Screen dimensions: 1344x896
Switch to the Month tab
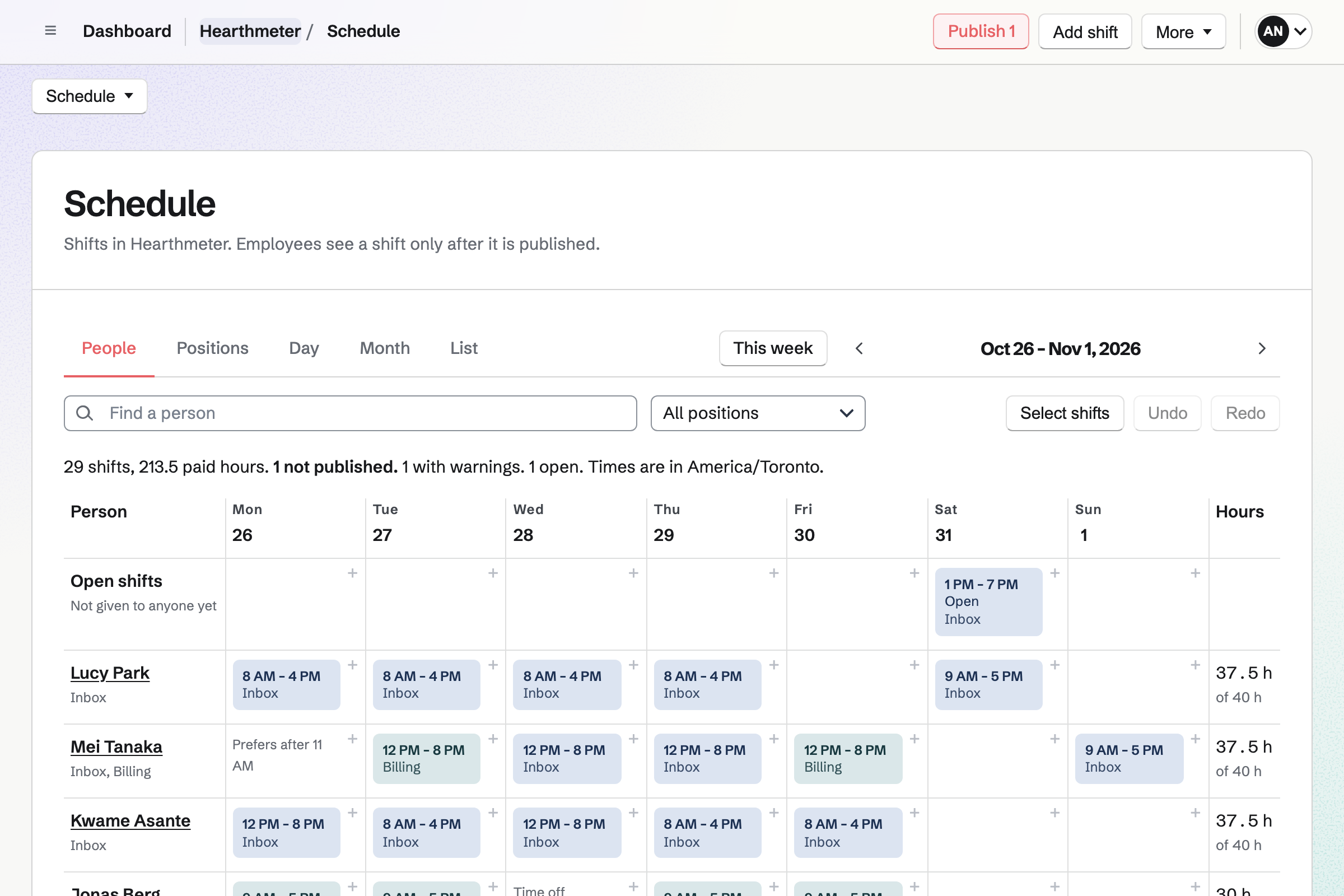click(385, 348)
